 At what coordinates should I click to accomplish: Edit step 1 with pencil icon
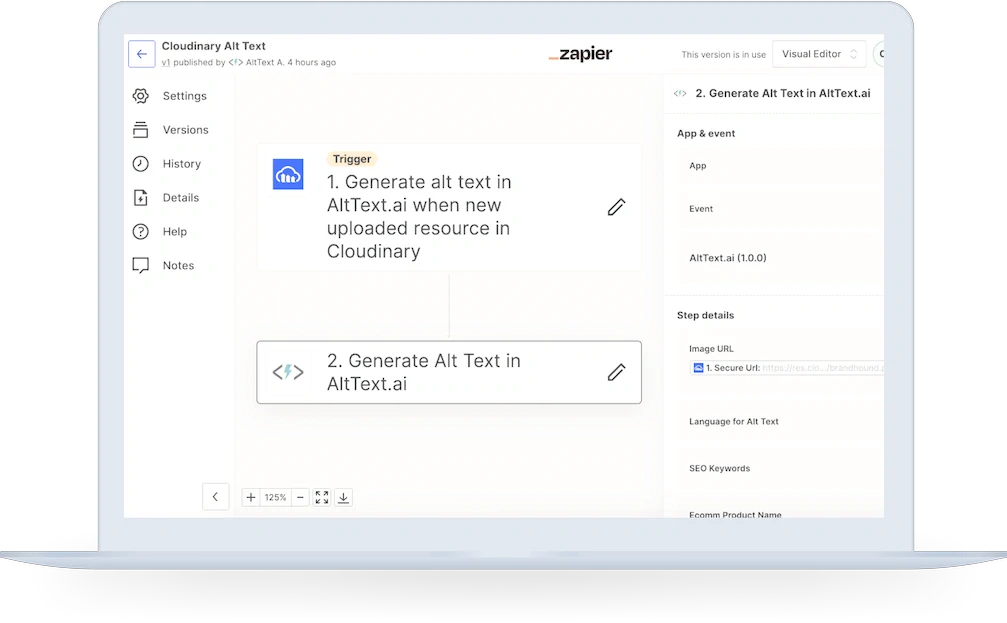(617, 207)
